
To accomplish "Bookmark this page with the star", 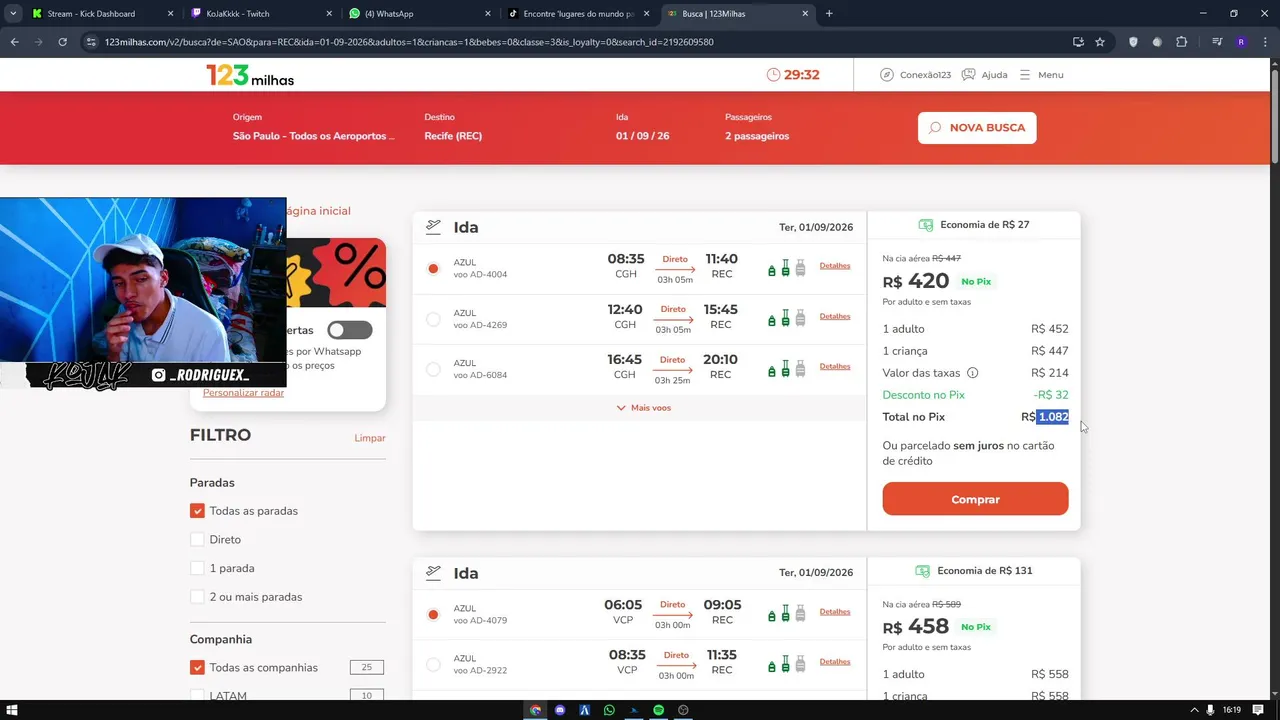I will click(1100, 42).
